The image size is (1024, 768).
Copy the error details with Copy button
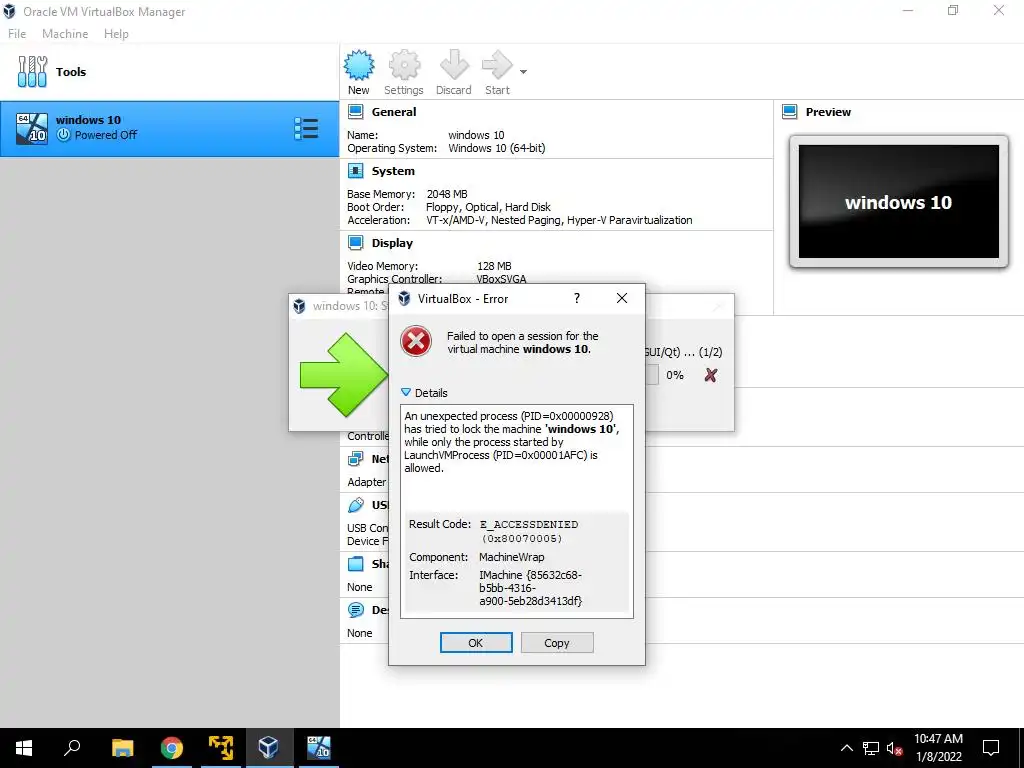point(557,643)
